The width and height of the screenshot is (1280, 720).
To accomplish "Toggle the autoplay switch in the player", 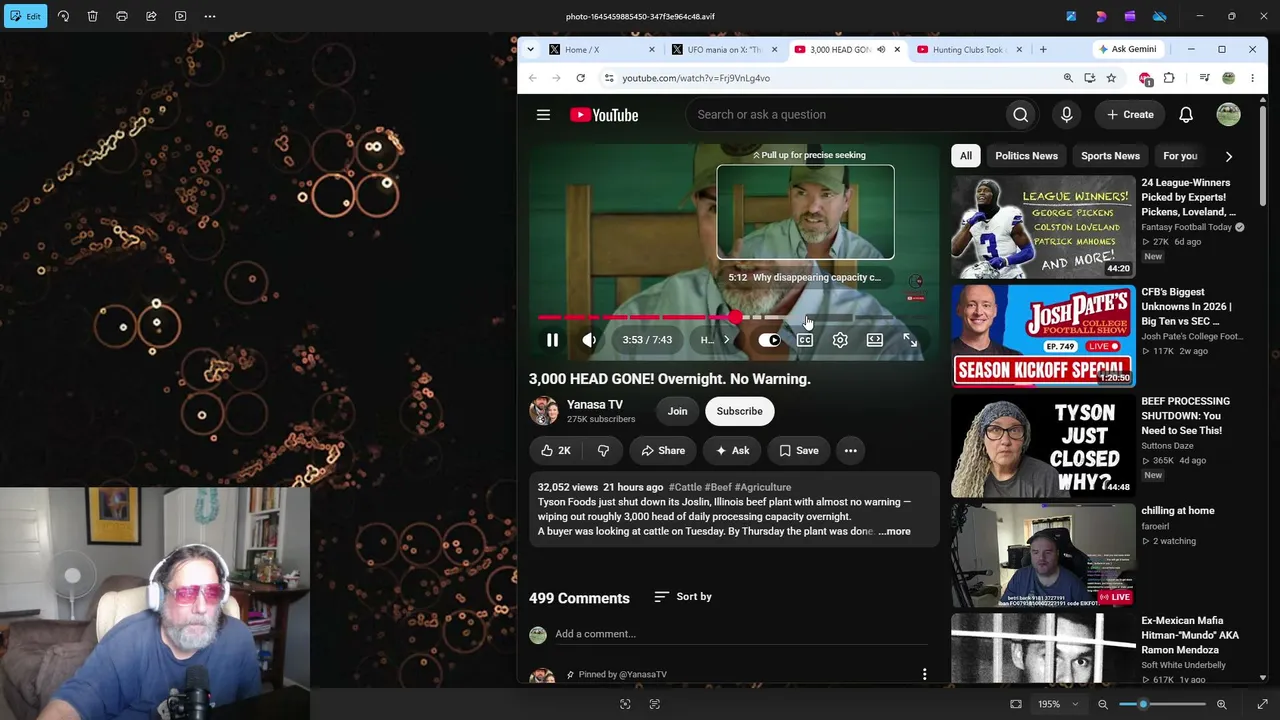I will coord(769,340).
